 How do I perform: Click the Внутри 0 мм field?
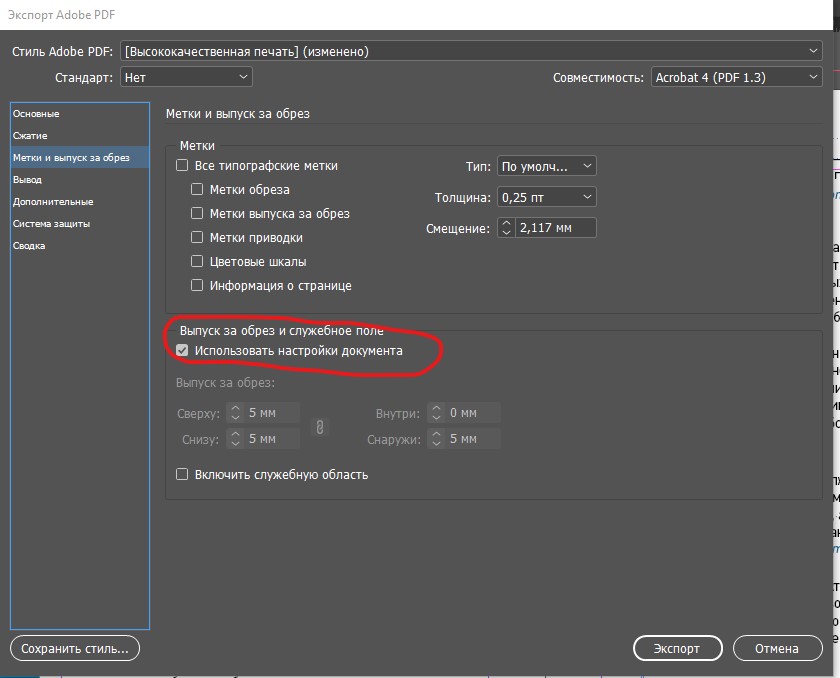tap(472, 413)
